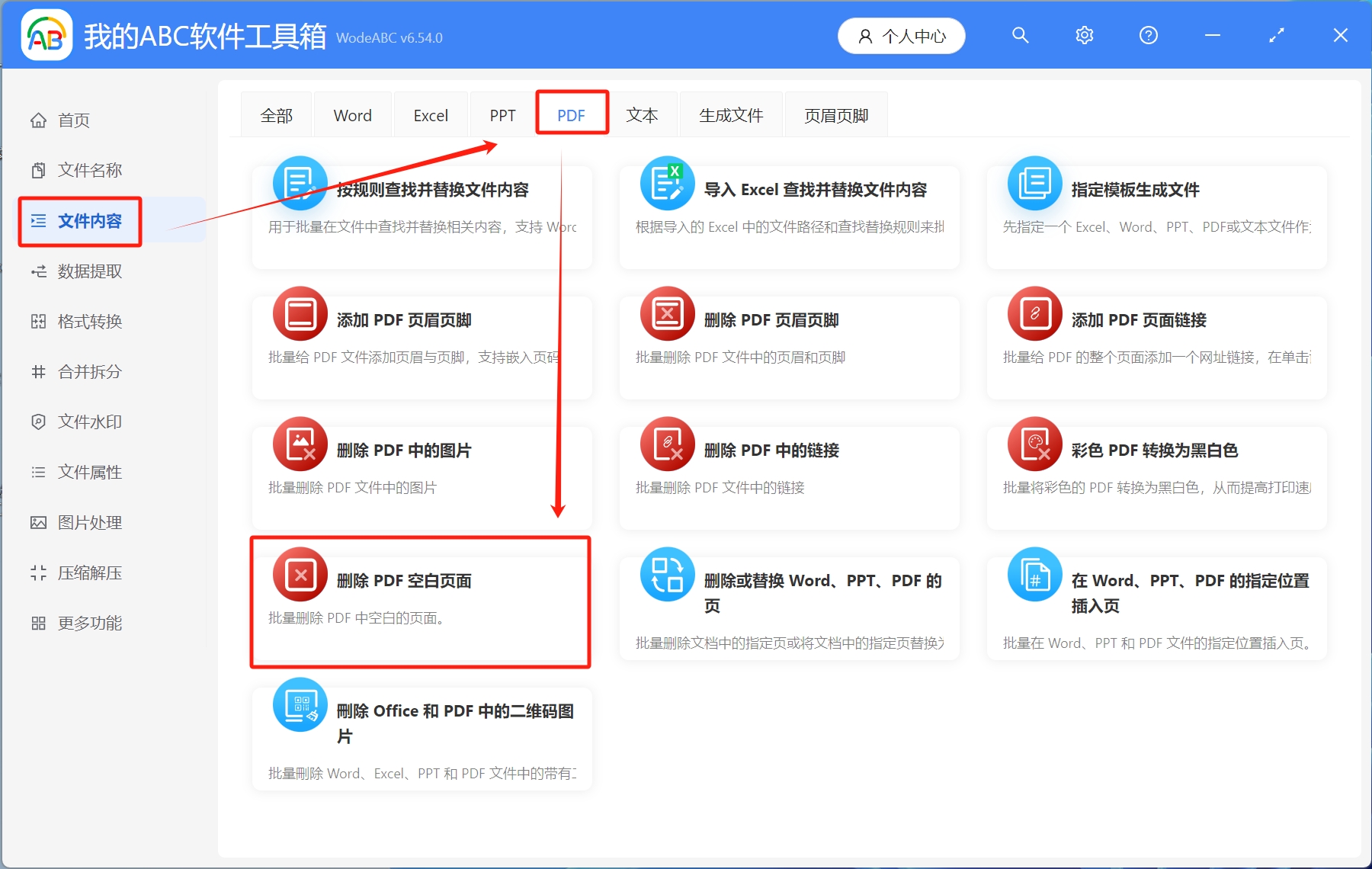Click the search magnifier icon
This screenshot has width=1372, height=869.
tap(1020, 35)
